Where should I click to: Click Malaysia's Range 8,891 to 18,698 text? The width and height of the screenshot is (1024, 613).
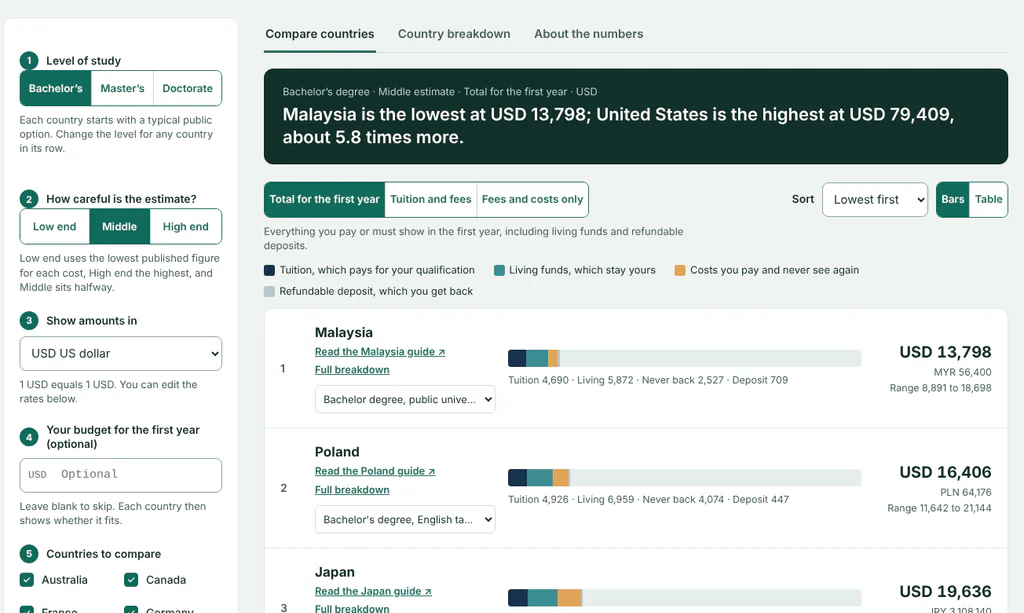click(940, 388)
